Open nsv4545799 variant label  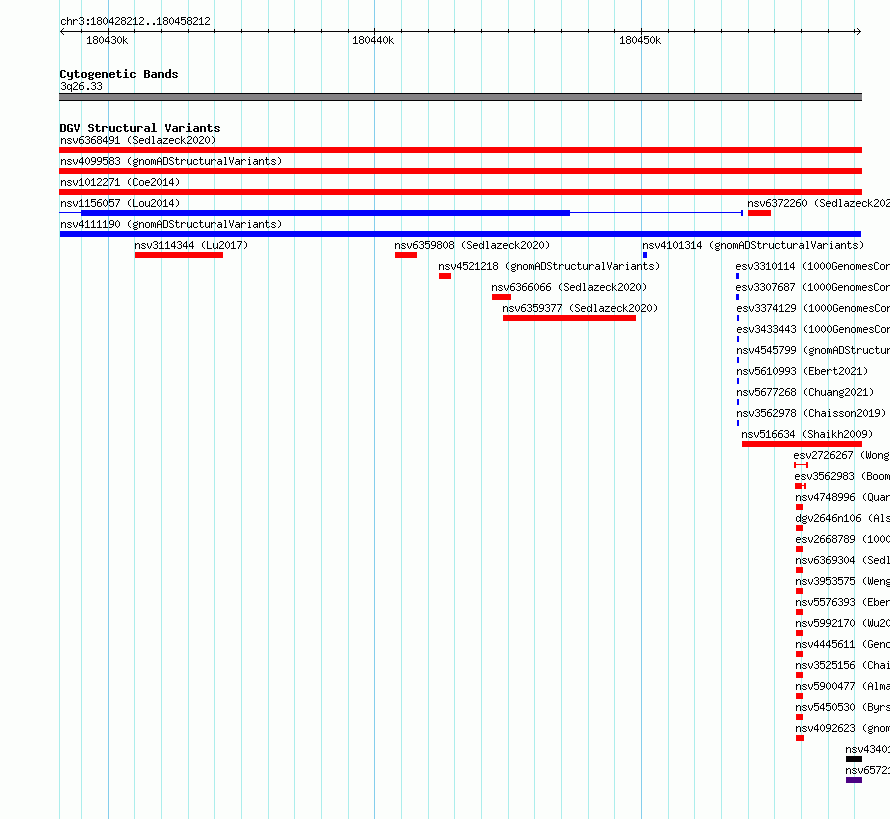tap(813, 350)
